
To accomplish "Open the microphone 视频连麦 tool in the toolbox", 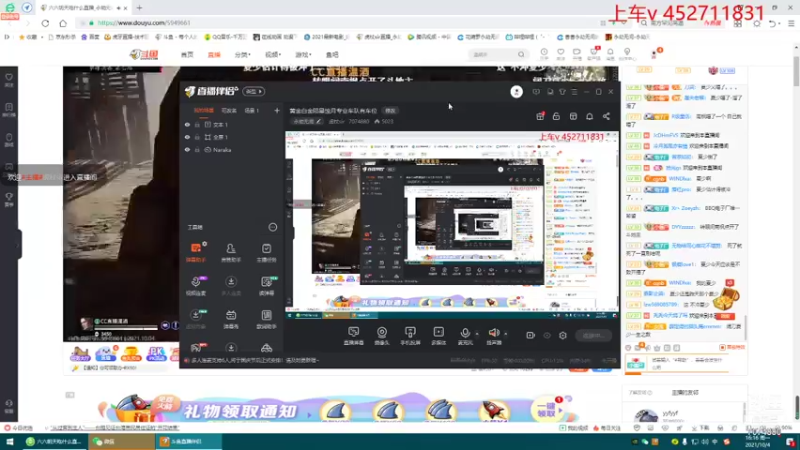I will 196,286.
